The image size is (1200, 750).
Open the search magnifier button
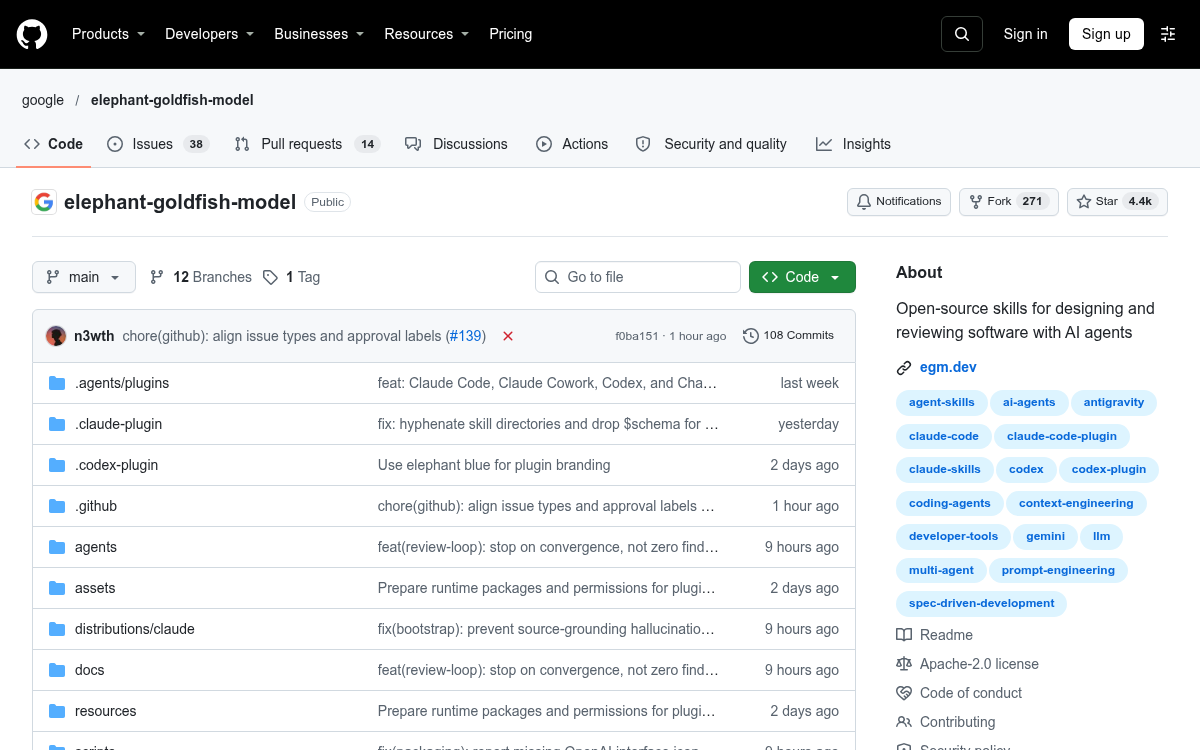(x=962, y=34)
